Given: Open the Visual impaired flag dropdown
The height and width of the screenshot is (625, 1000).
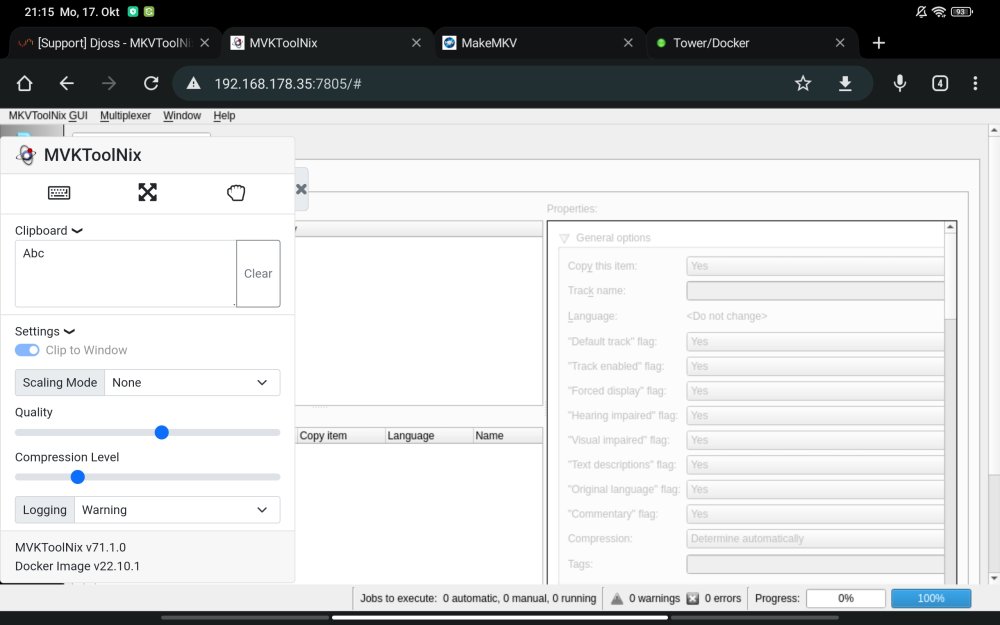Looking at the screenshot, I should pyautogui.click(x=815, y=440).
